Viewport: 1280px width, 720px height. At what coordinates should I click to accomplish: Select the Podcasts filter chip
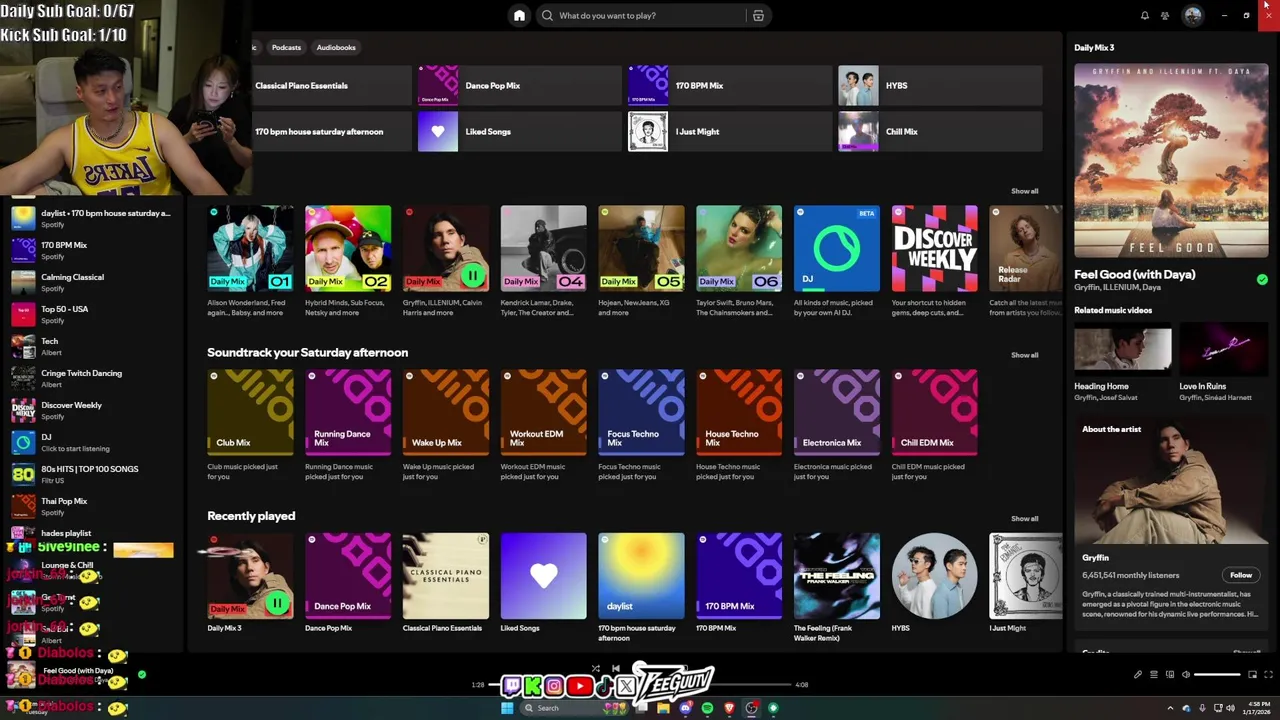pos(286,47)
